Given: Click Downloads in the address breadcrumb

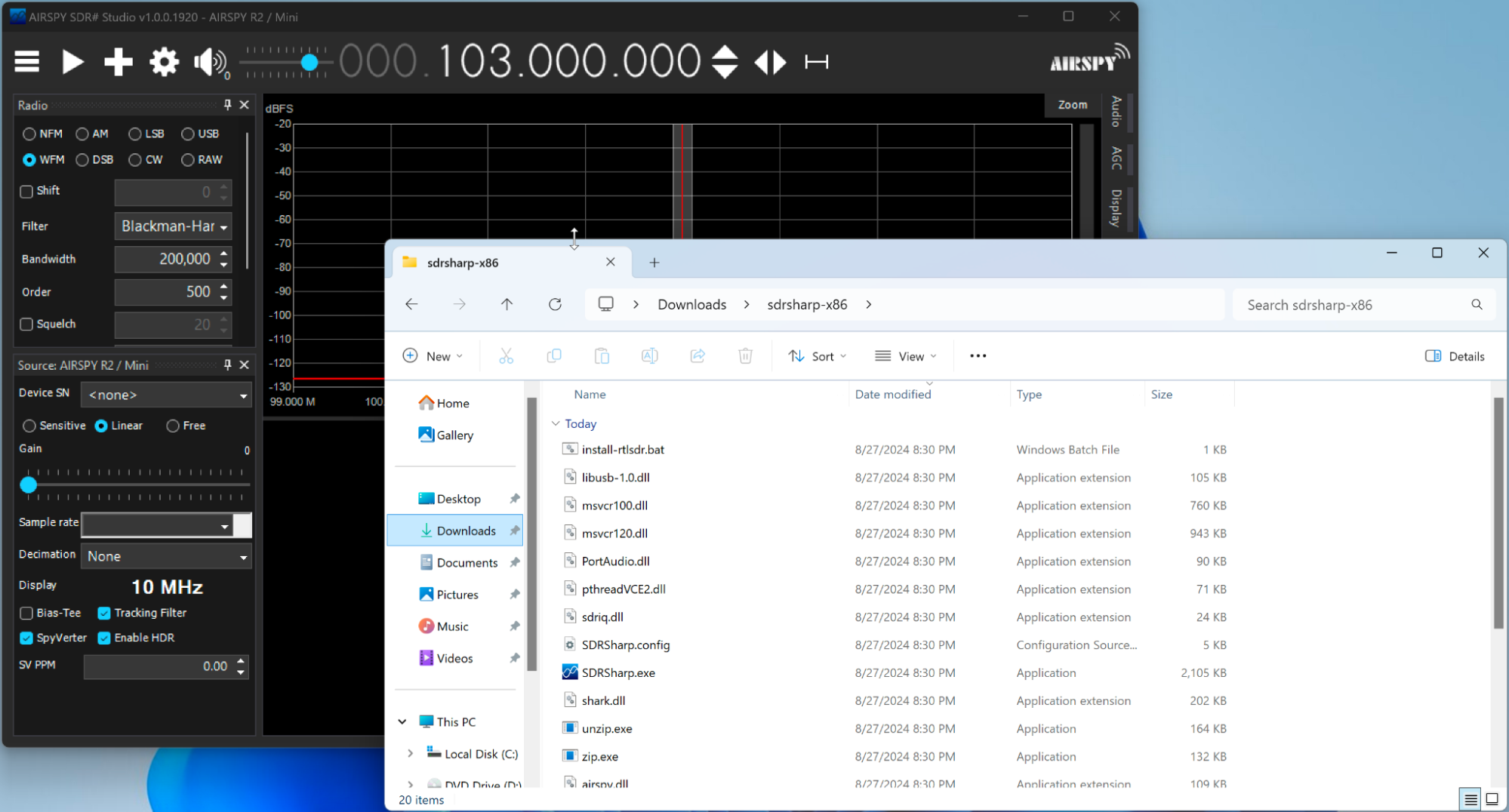Looking at the screenshot, I should (691, 304).
